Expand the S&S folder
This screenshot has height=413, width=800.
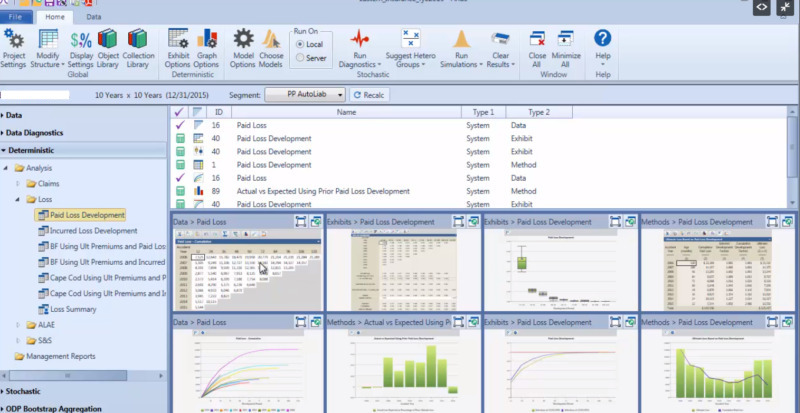18,341
